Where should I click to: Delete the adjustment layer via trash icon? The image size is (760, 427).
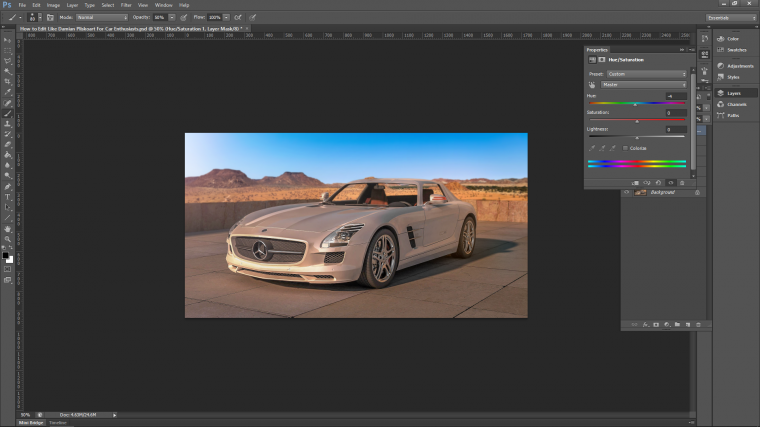click(682, 183)
